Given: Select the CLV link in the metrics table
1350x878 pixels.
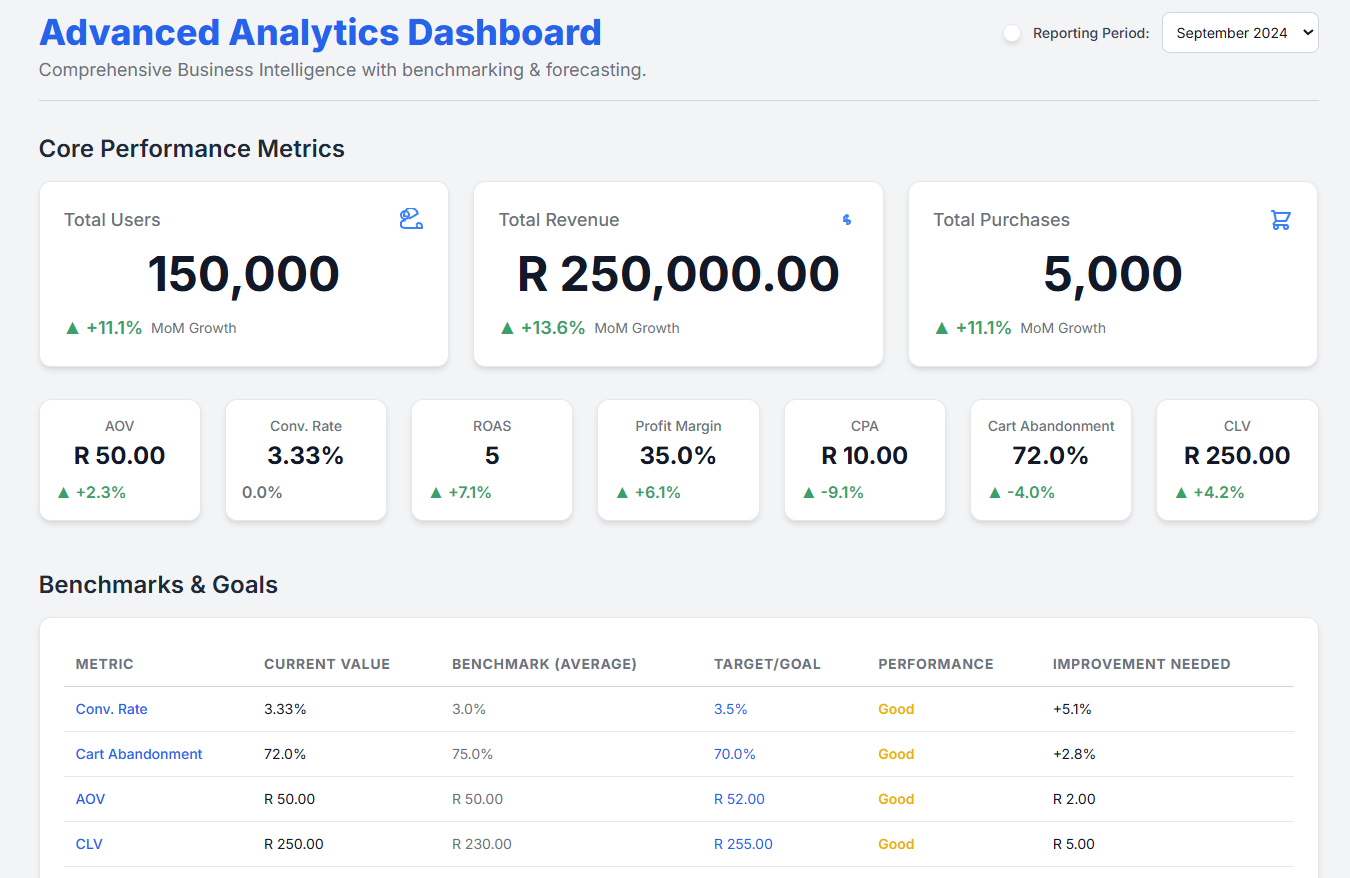Looking at the screenshot, I should click(x=89, y=844).
